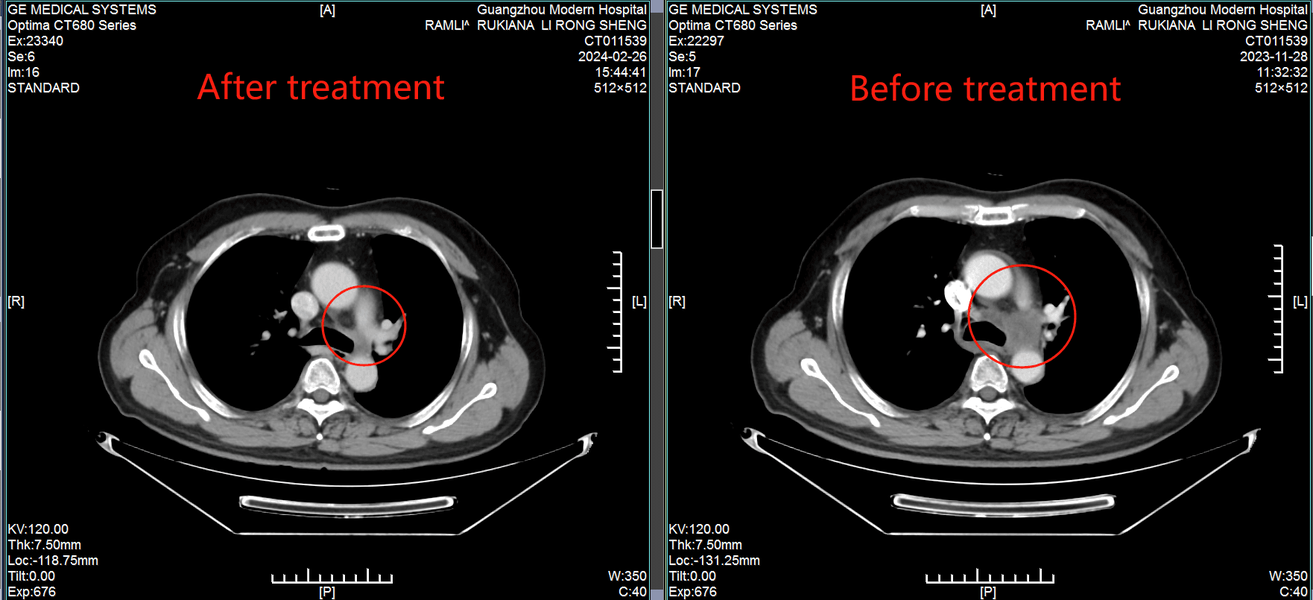
Task: Click the [L] marker on the right scan
Action: pos(1299,301)
